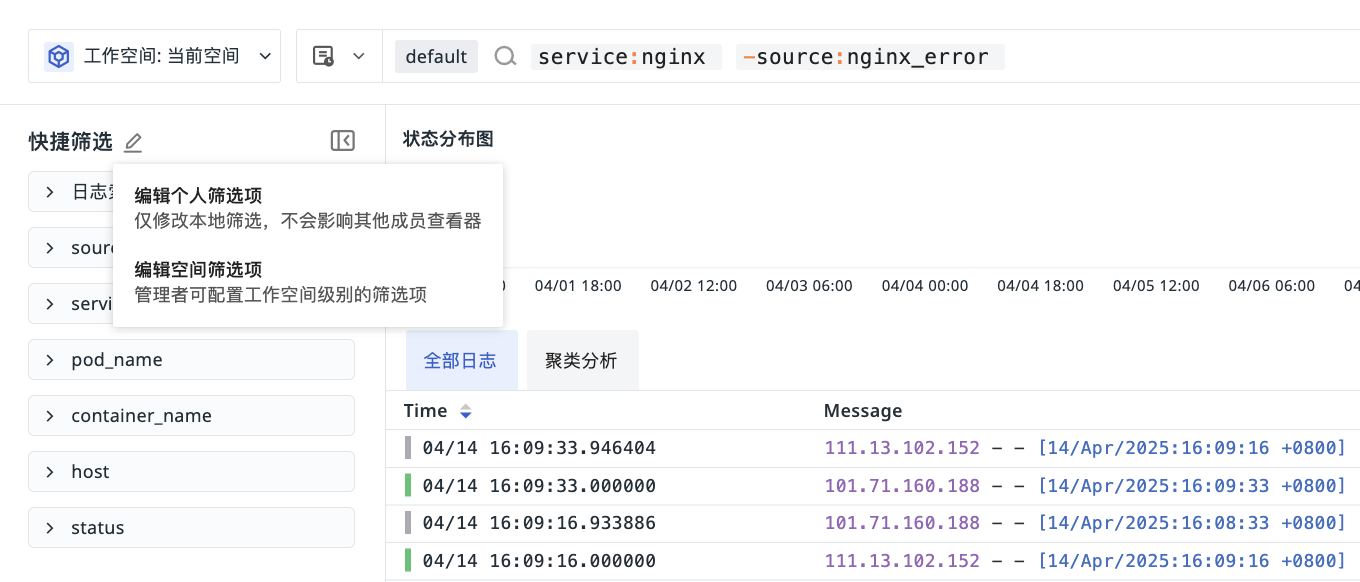Click green status bar of 16:09:33.000000 log
The image size is (1360, 582).
(x=408, y=486)
